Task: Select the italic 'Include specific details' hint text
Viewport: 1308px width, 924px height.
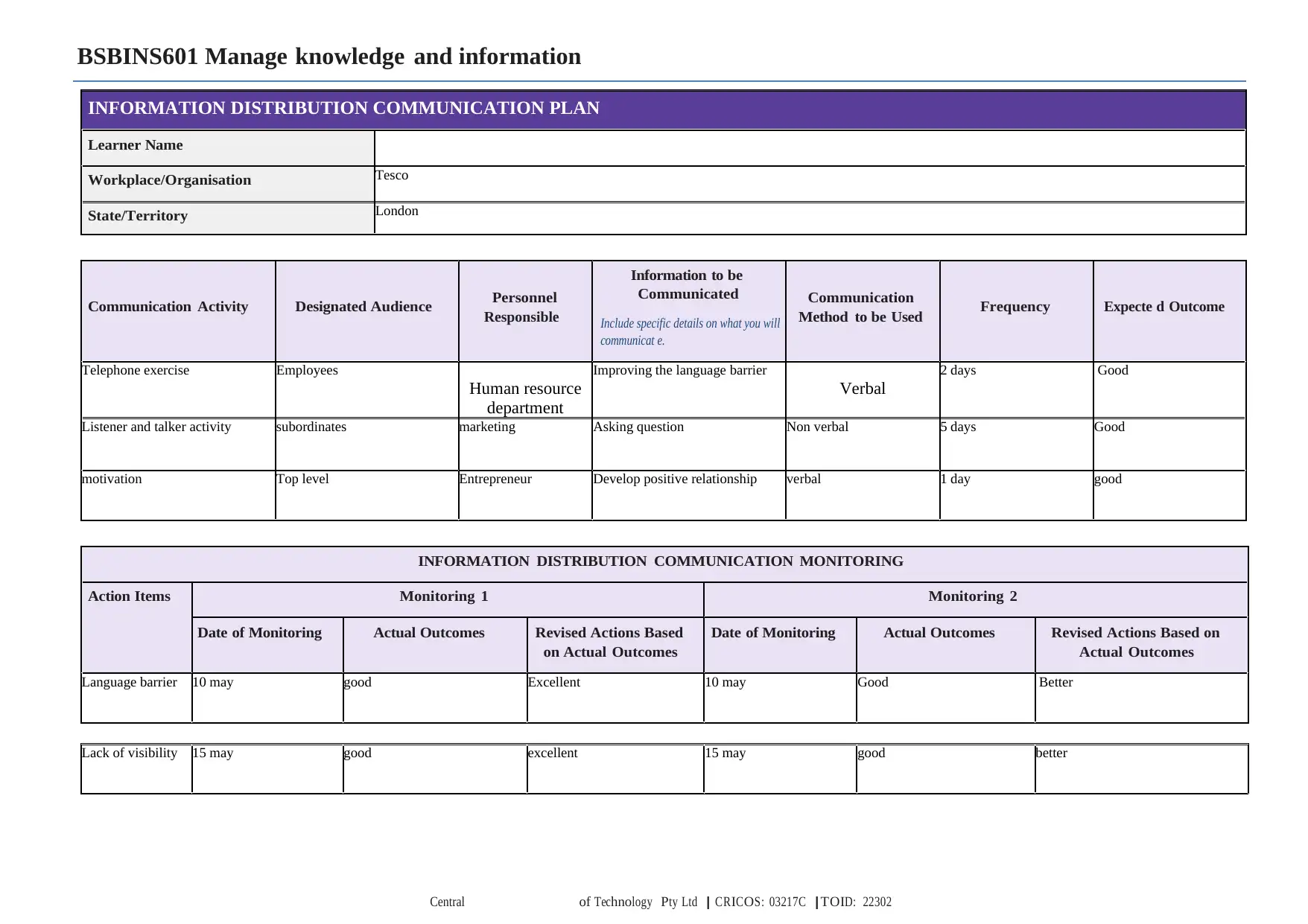Action: (x=690, y=332)
